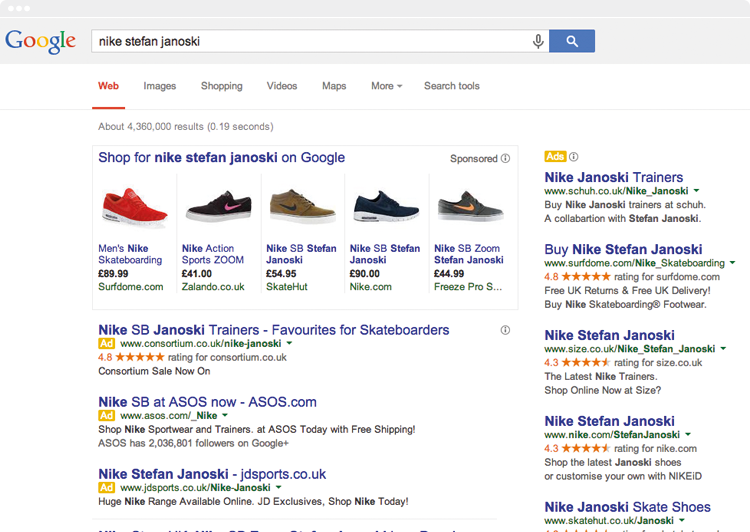
Task: Open the red Nike shoe product image
Action: click(x=135, y=207)
